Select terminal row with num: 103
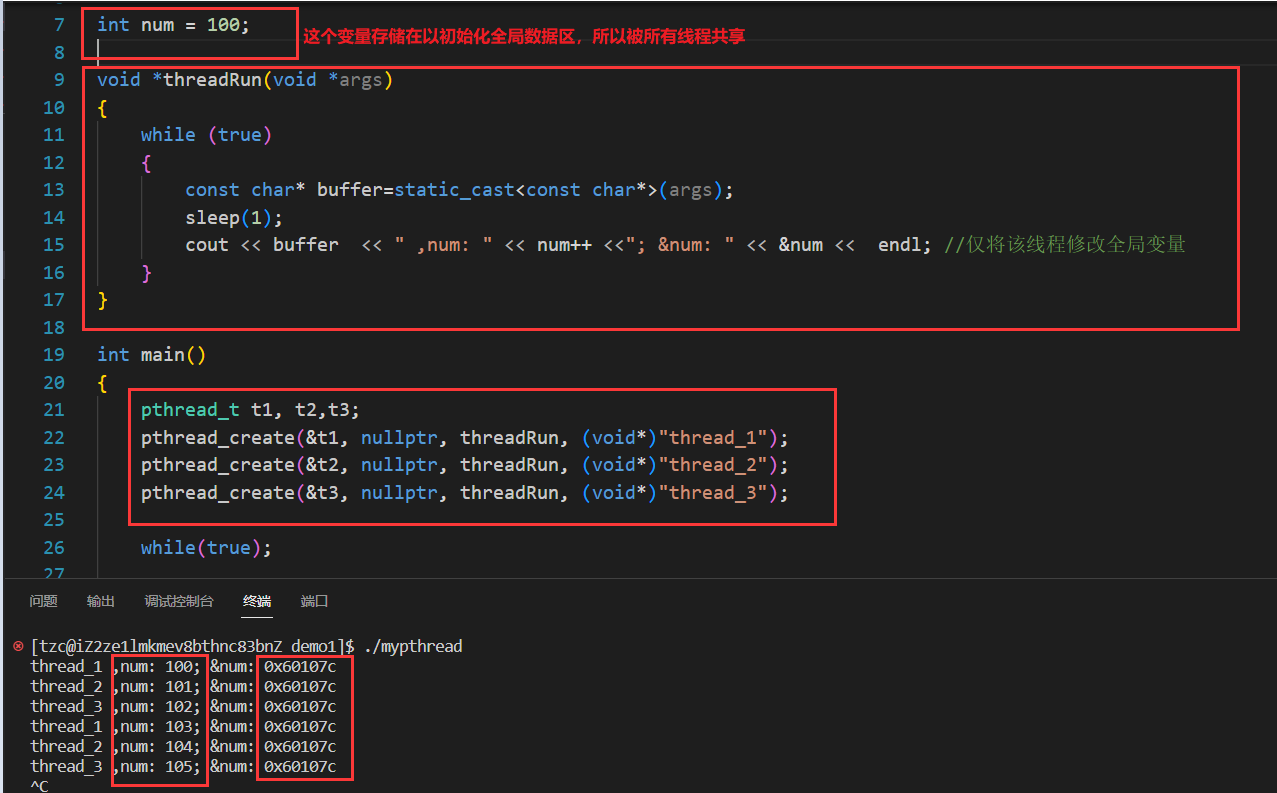 pos(183,726)
